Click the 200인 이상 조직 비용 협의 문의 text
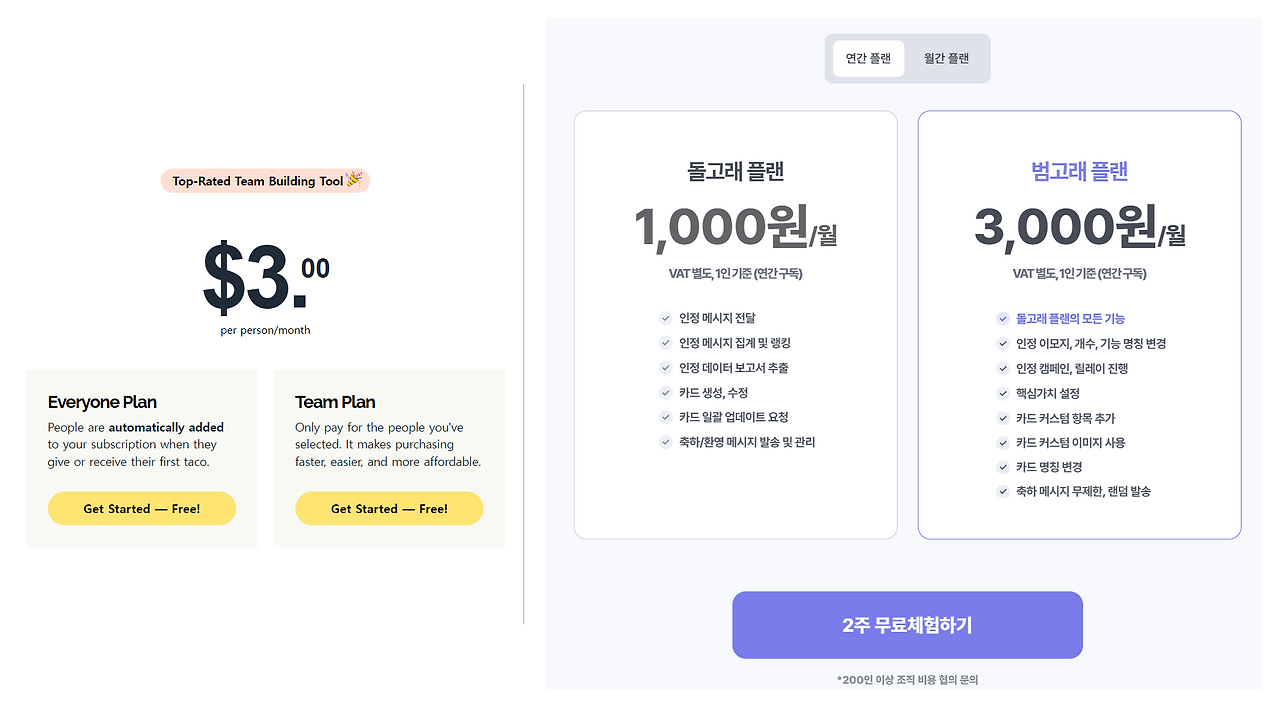The height and width of the screenshot is (708, 1280). (x=907, y=680)
